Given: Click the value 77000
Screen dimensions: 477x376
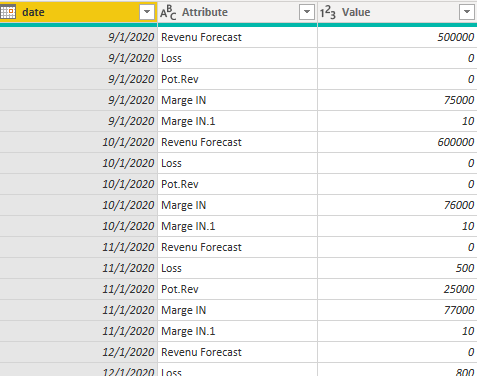Looking at the screenshot, I should (459, 310).
